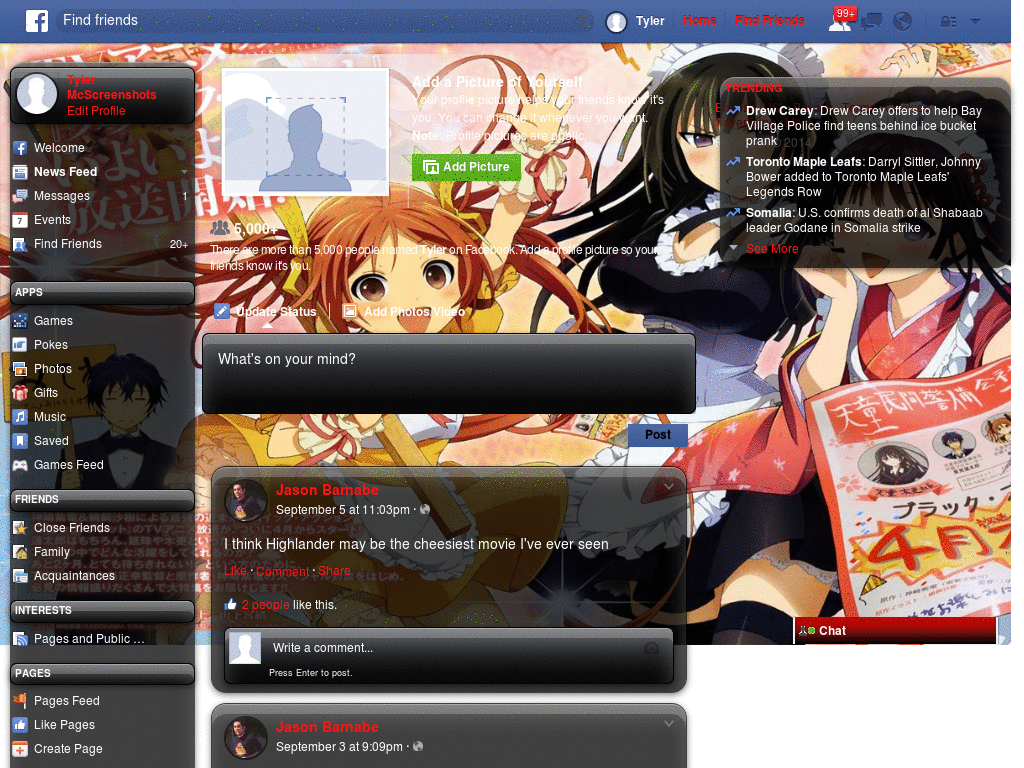Click the Post button
This screenshot has height=768, width=1024.
pos(658,435)
